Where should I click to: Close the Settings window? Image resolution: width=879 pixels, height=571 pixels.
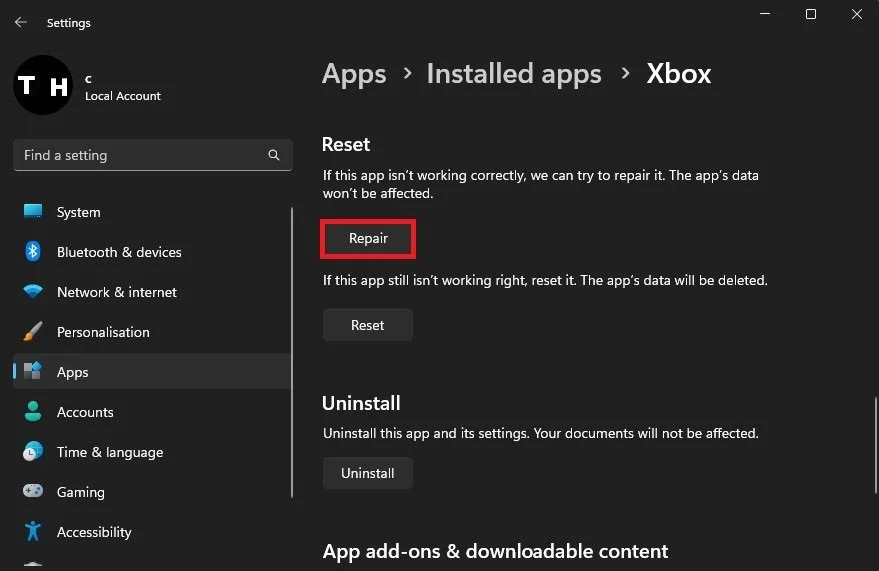click(857, 13)
